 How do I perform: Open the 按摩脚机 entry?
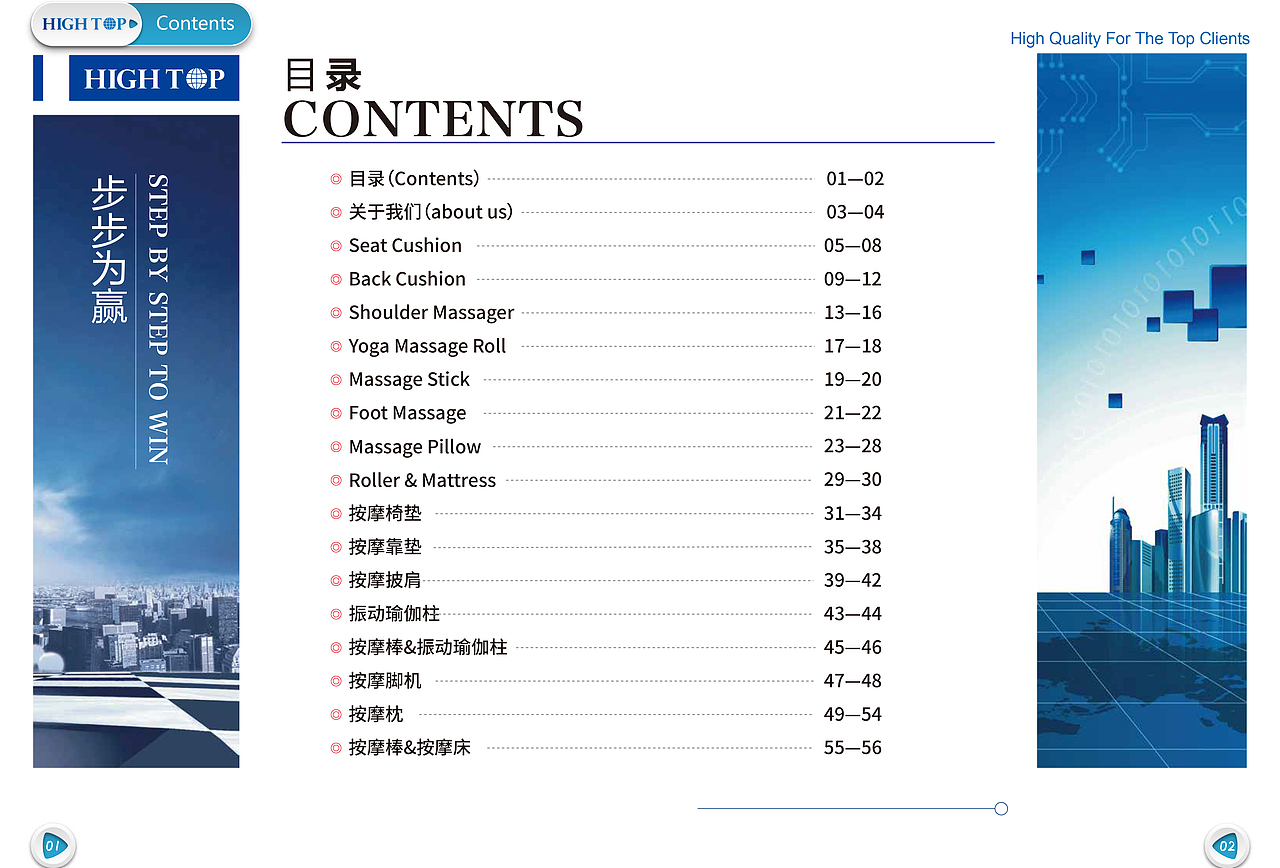(x=385, y=681)
